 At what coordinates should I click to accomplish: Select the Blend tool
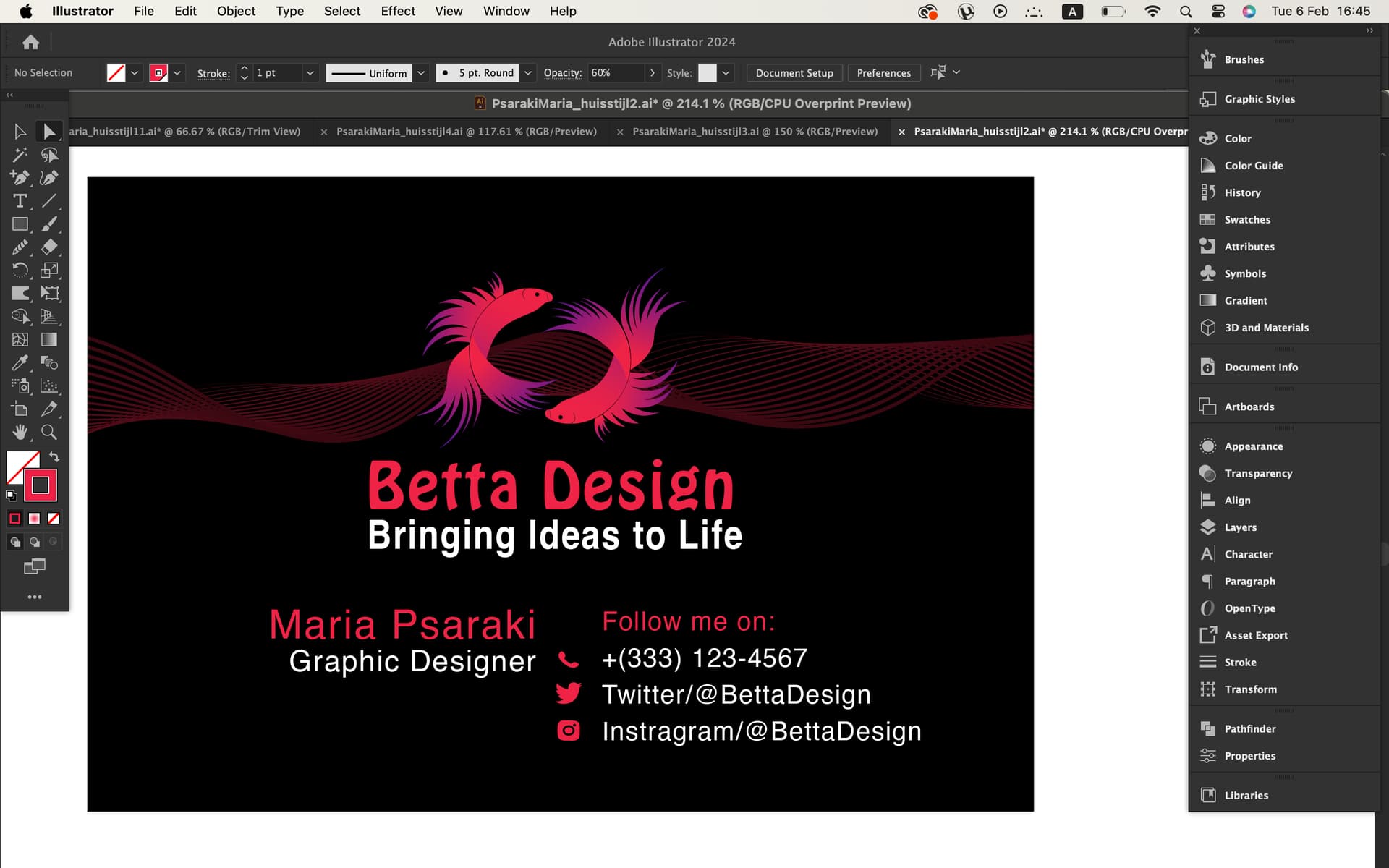click(49, 363)
